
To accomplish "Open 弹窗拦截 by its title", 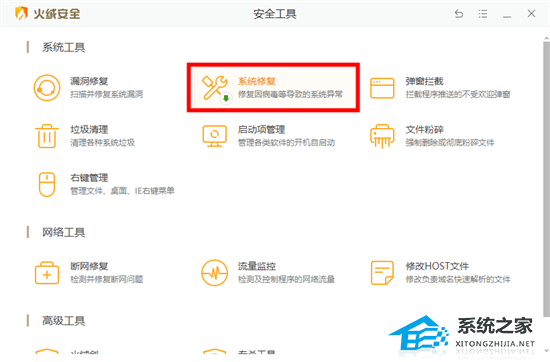I will pos(424,81).
